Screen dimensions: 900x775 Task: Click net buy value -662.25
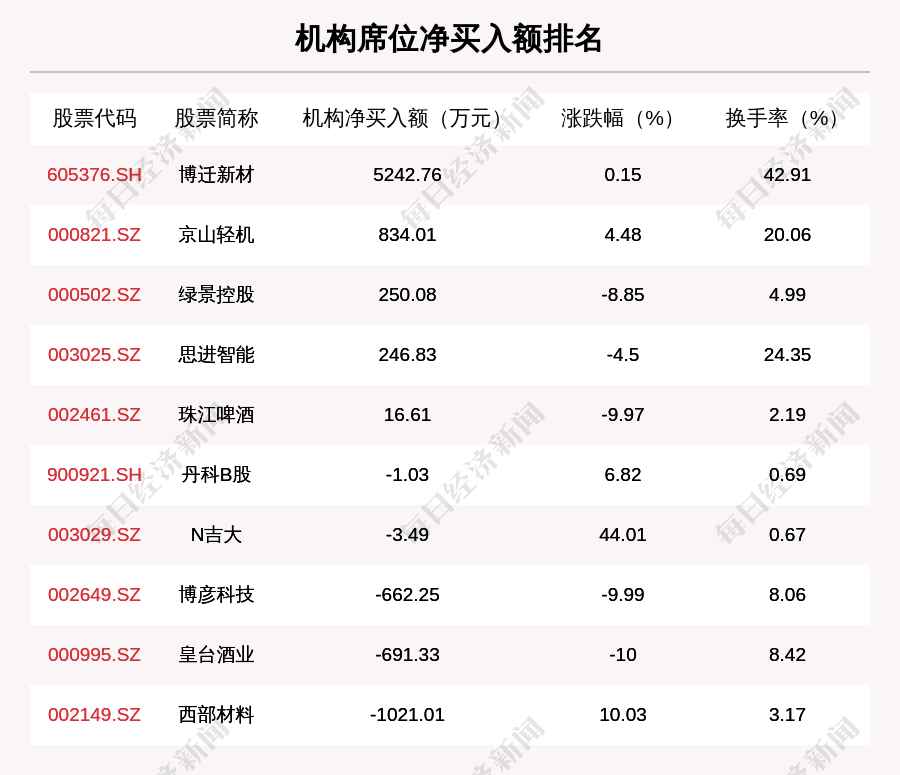[408, 595]
